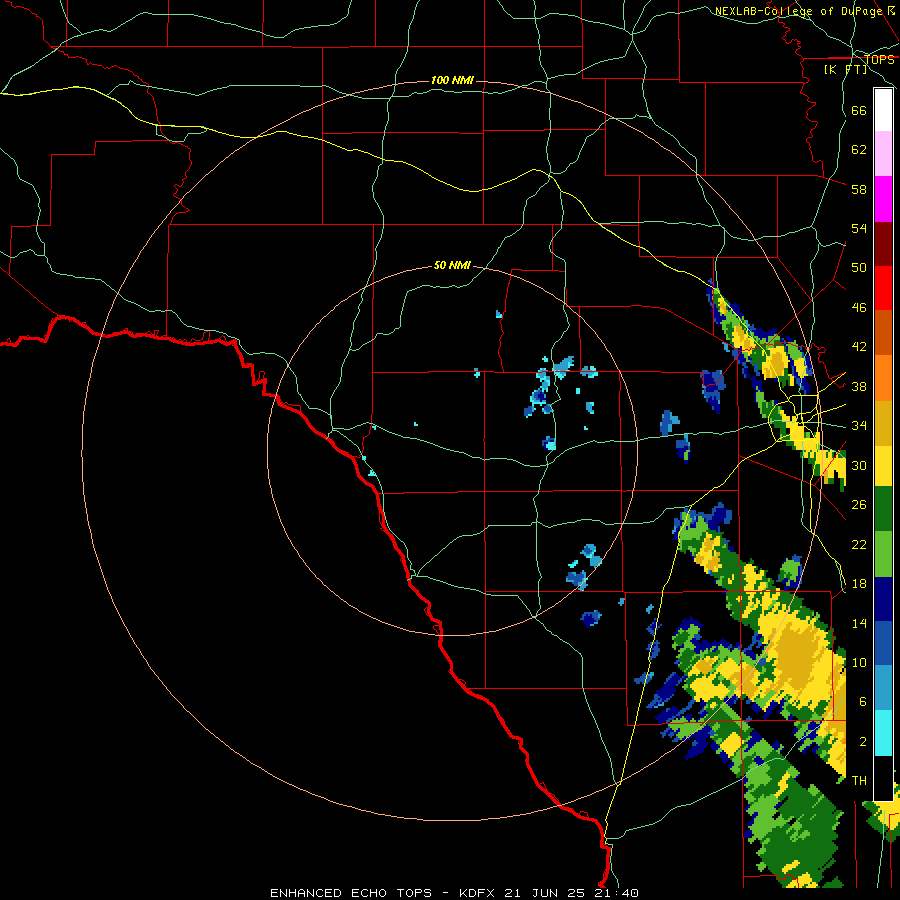Click the bright yellow legend swatch beside 30
Screen dimensions: 900x900
pyautogui.click(x=883, y=465)
